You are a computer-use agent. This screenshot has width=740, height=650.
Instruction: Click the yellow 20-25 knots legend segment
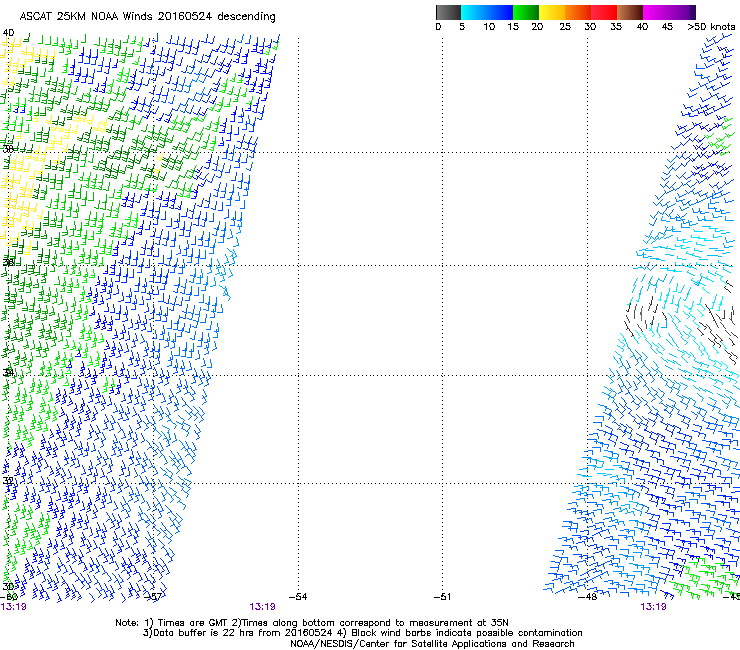click(x=552, y=12)
